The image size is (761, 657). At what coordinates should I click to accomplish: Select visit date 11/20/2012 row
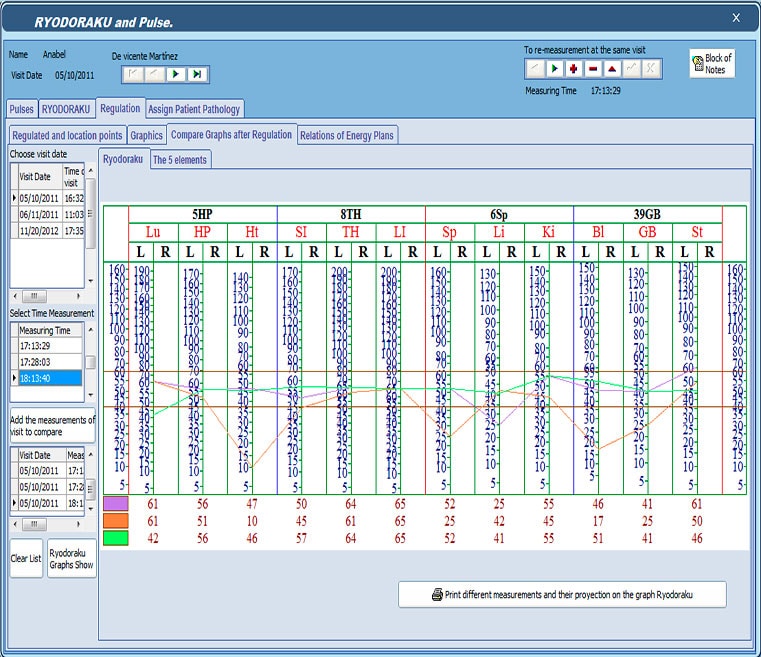tap(39, 229)
